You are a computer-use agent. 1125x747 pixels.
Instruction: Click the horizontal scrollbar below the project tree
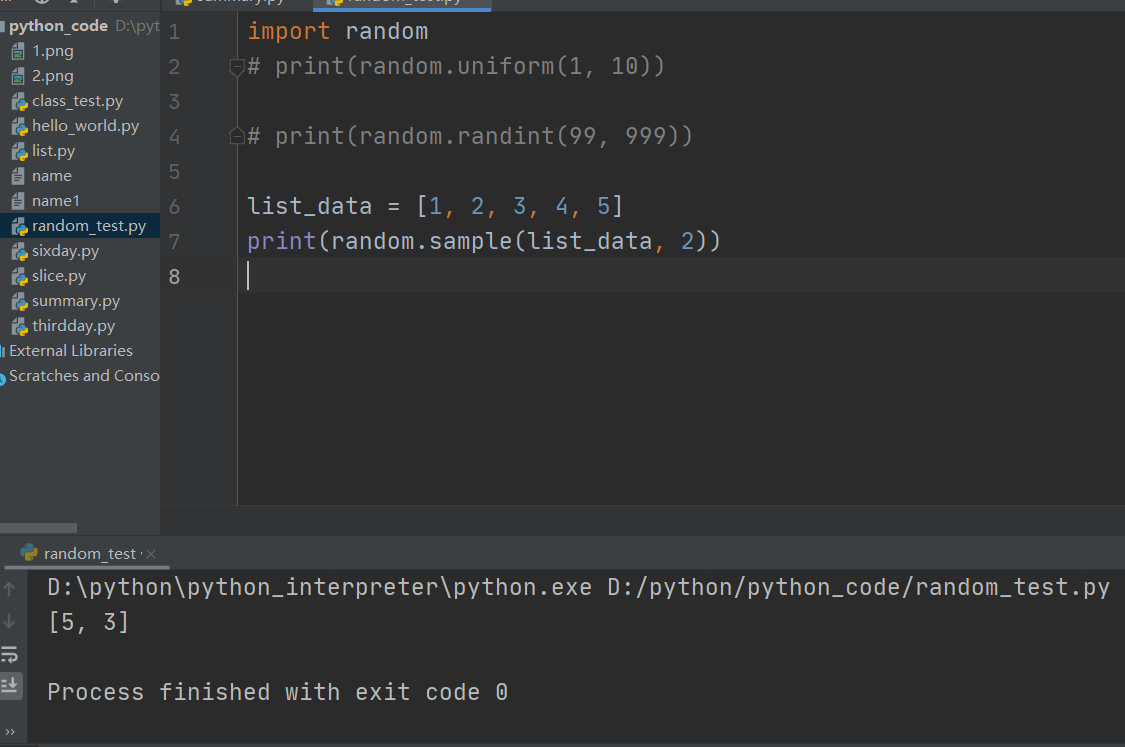tap(38, 527)
